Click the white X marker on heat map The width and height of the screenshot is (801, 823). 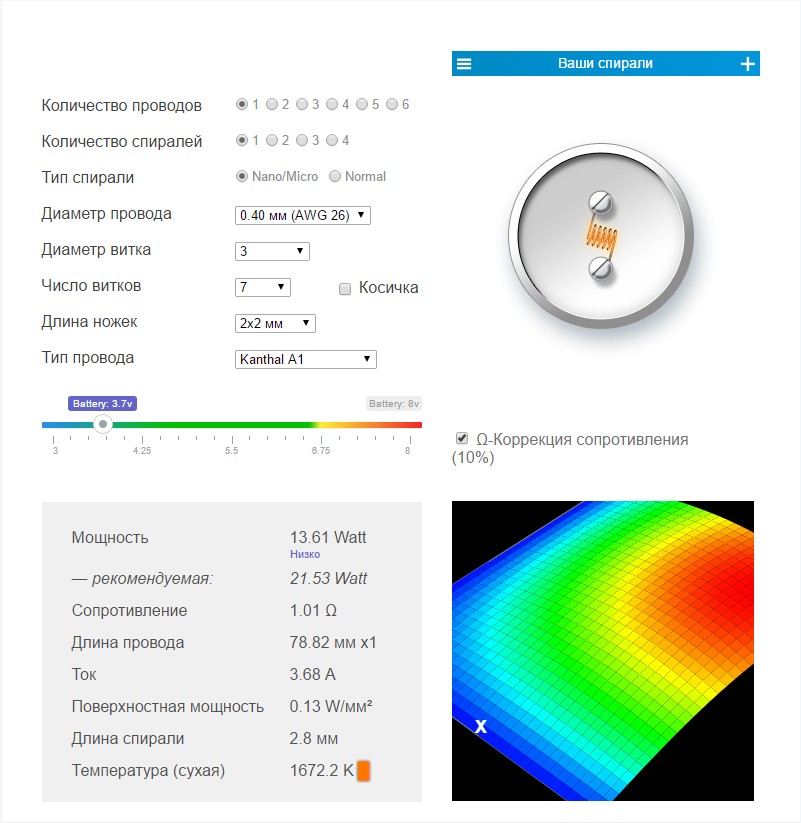(480, 727)
